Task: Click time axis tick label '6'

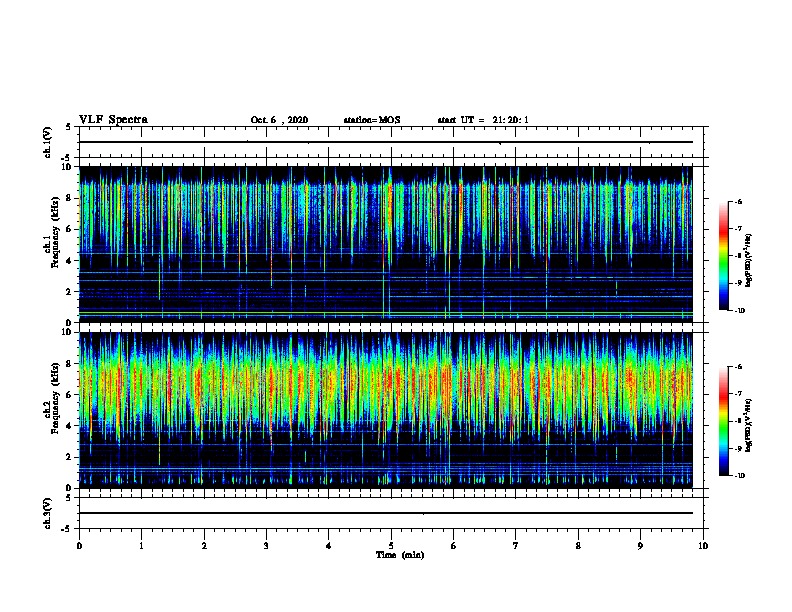Action: pos(454,545)
